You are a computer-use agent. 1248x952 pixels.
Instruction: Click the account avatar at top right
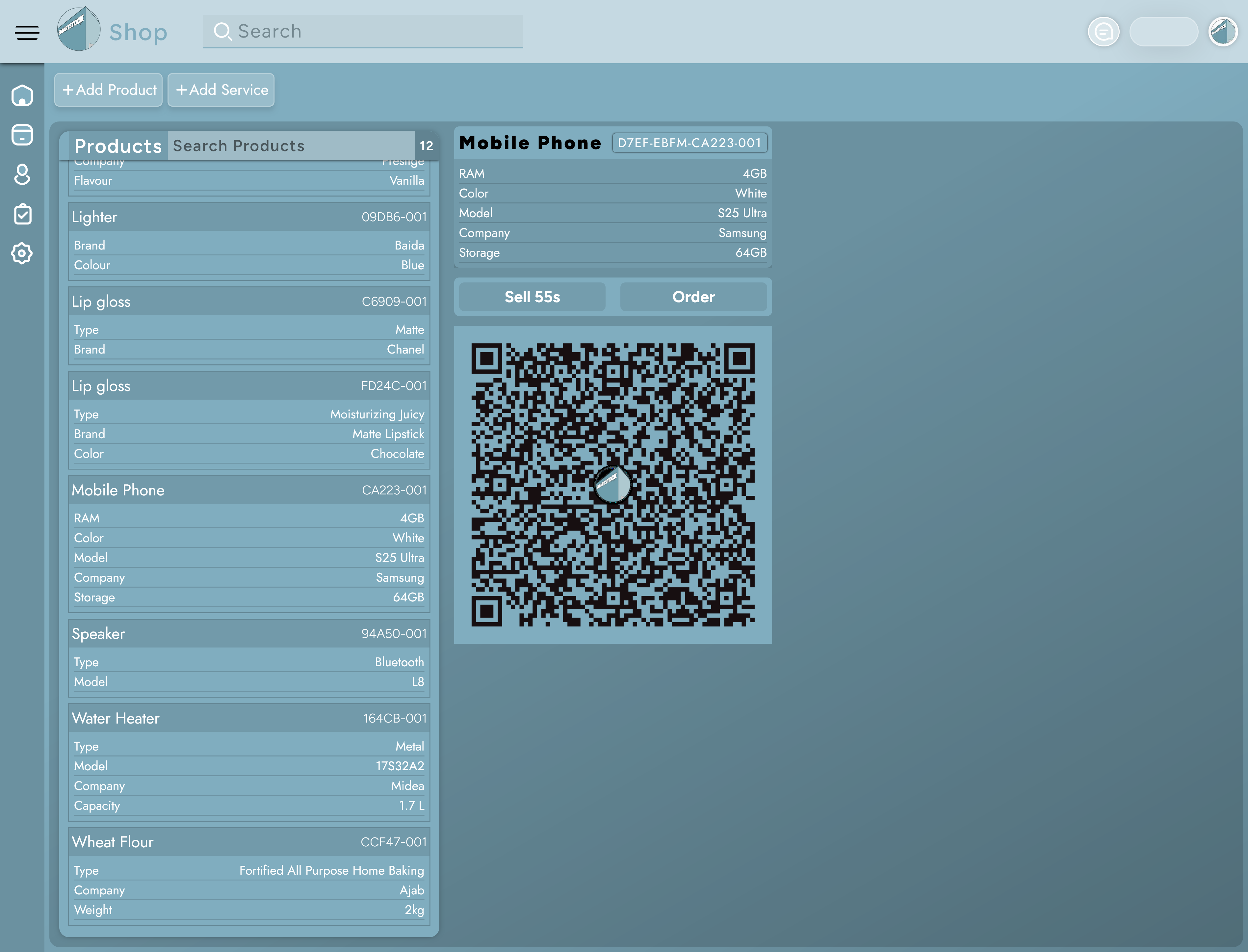click(x=1223, y=32)
